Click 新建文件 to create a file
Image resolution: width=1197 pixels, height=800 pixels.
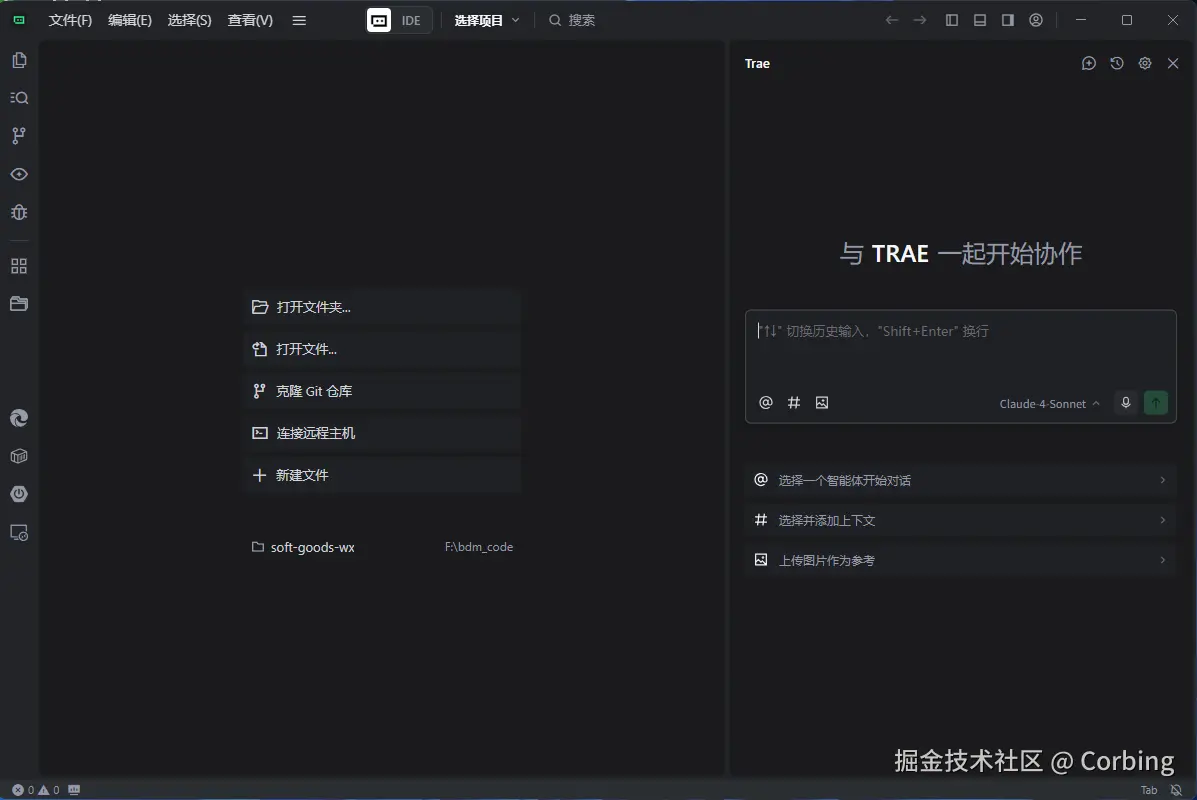pyautogui.click(x=383, y=475)
